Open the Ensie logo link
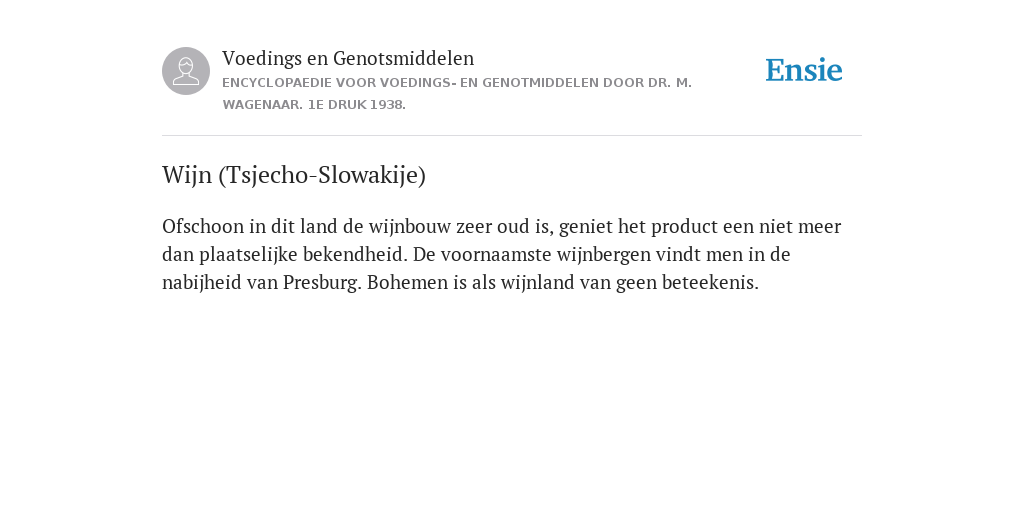The height and width of the screenshot is (512, 1024). 804,70
